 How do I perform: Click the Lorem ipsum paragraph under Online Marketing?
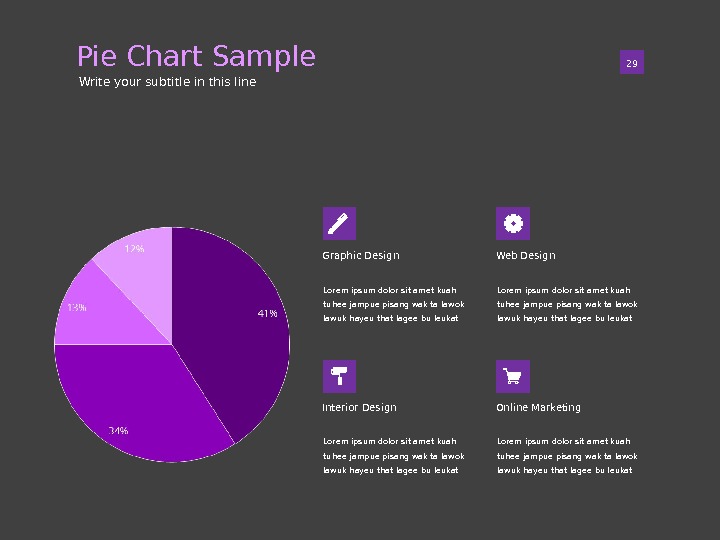[x=567, y=456]
